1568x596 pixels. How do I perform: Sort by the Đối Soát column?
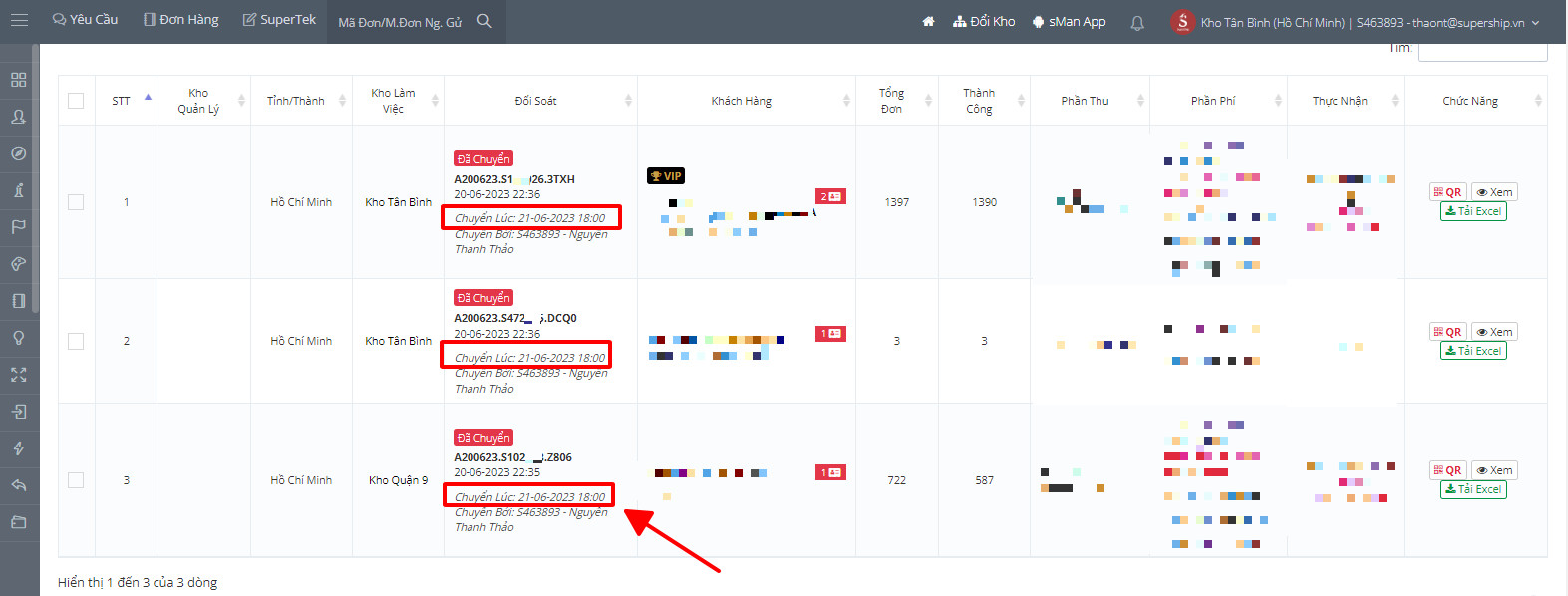click(540, 101)
